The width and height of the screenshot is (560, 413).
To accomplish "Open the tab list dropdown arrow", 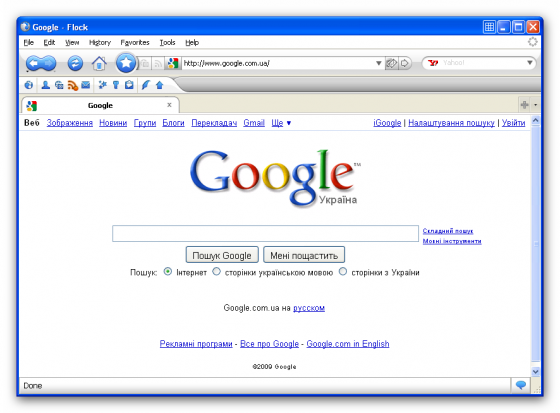I will 535,105.
